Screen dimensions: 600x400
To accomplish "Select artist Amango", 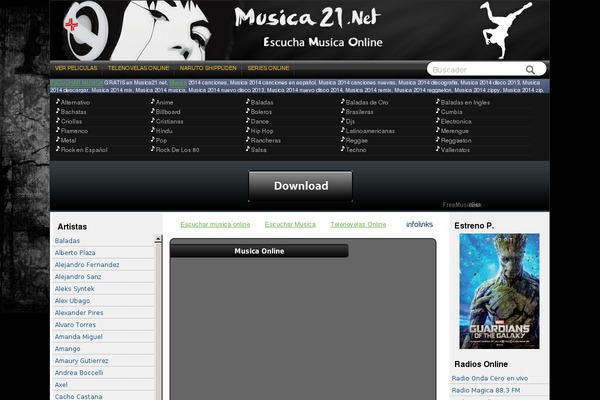I will 67,349.
